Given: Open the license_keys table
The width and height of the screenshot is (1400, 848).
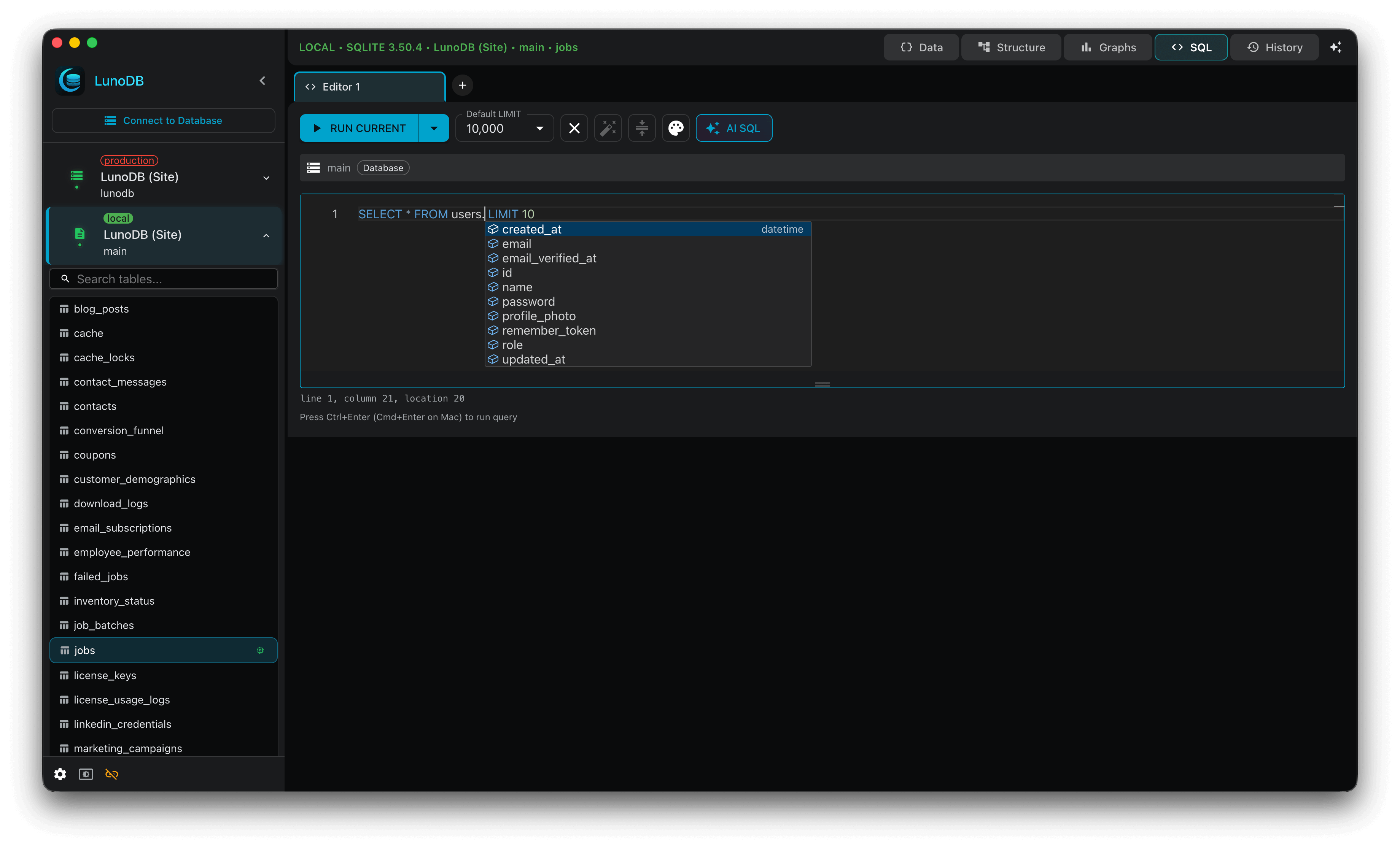Looking at the screenshot, I should pyautogui.click(x=164, y=675).
